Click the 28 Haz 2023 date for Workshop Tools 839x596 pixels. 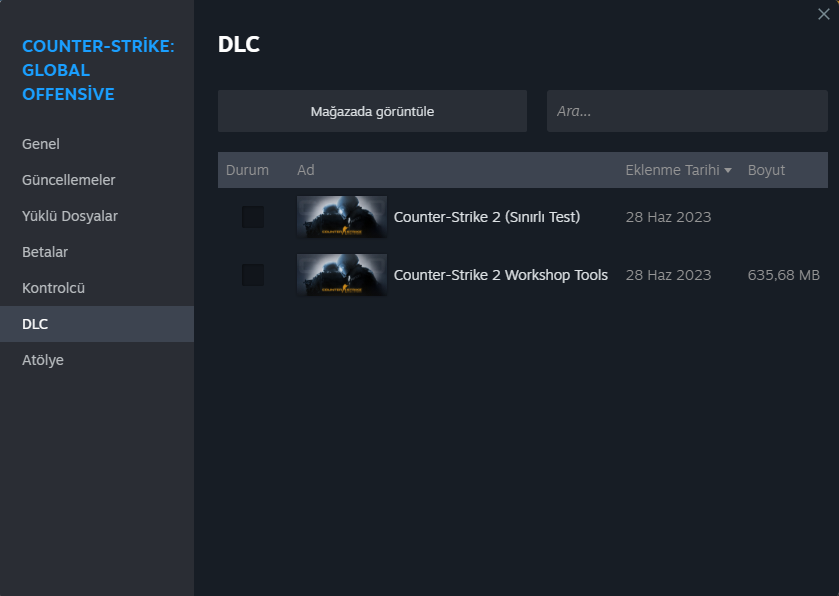click(x=668, y=275)
